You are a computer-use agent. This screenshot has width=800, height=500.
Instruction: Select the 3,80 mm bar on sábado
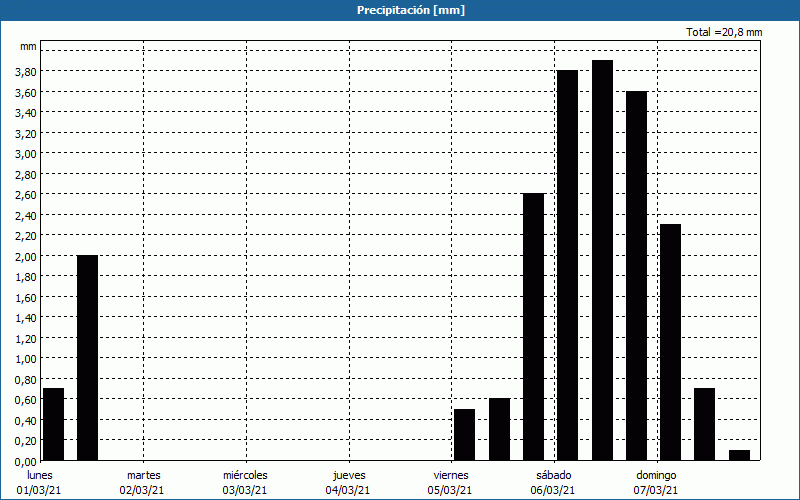pos(568,265)
